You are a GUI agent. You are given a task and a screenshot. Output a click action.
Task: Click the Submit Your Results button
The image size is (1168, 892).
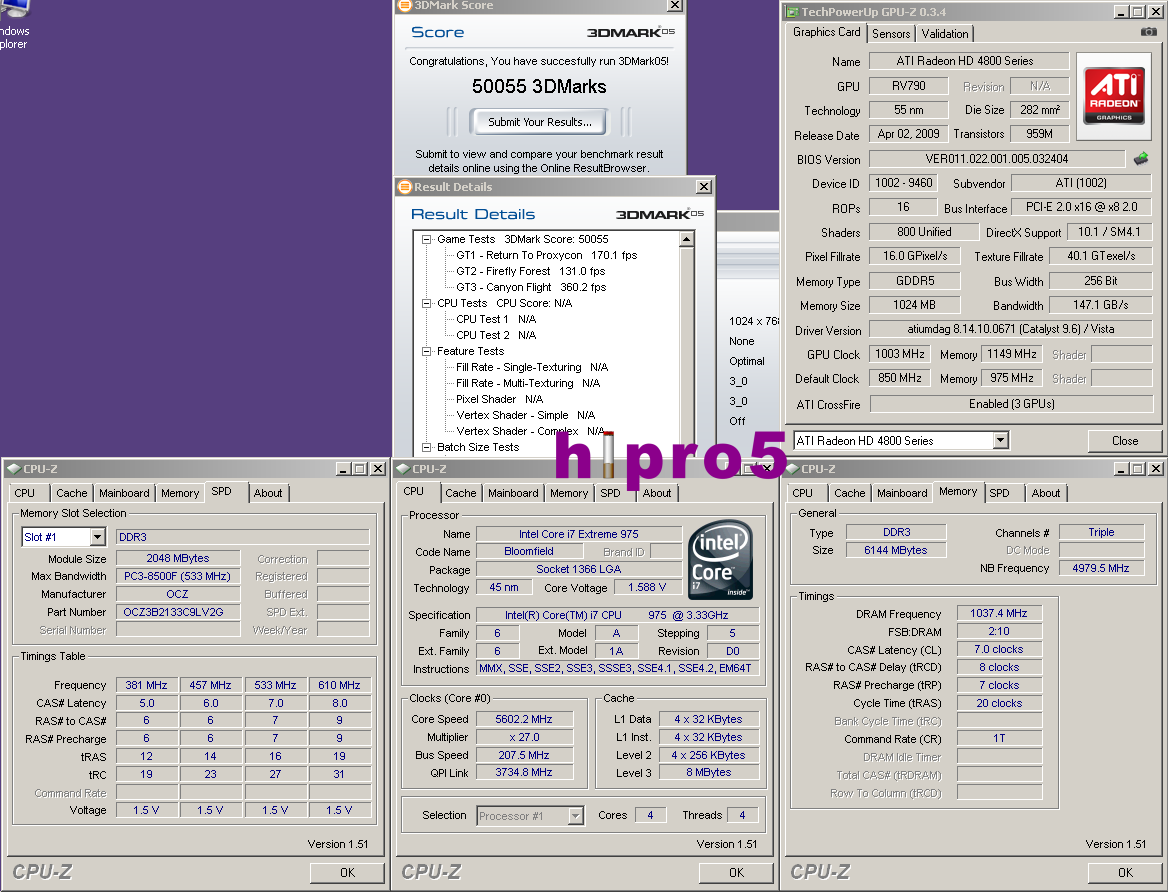pyautogui.click(x=539, y=122)
